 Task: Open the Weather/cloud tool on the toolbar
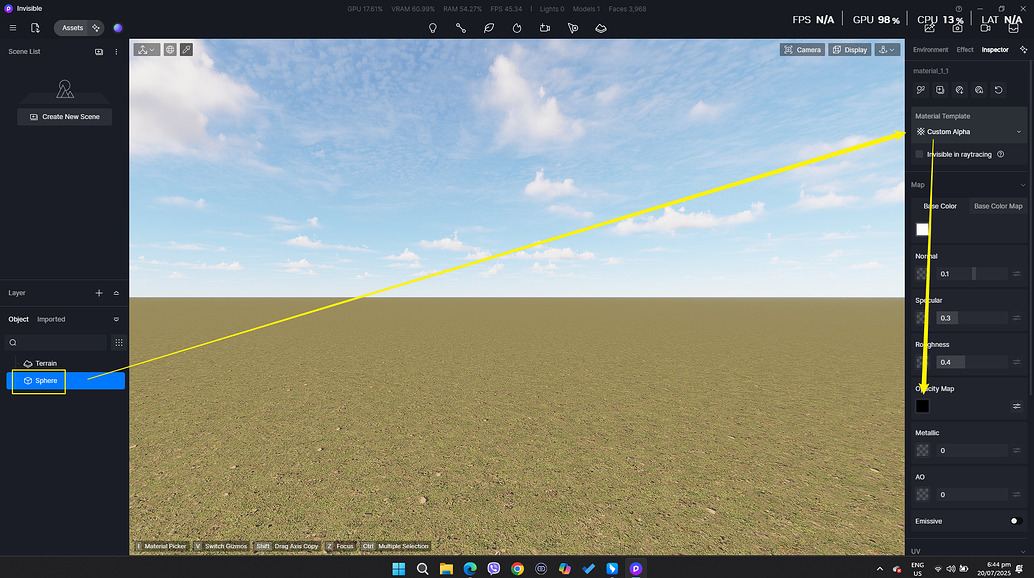tap(601, 28)
